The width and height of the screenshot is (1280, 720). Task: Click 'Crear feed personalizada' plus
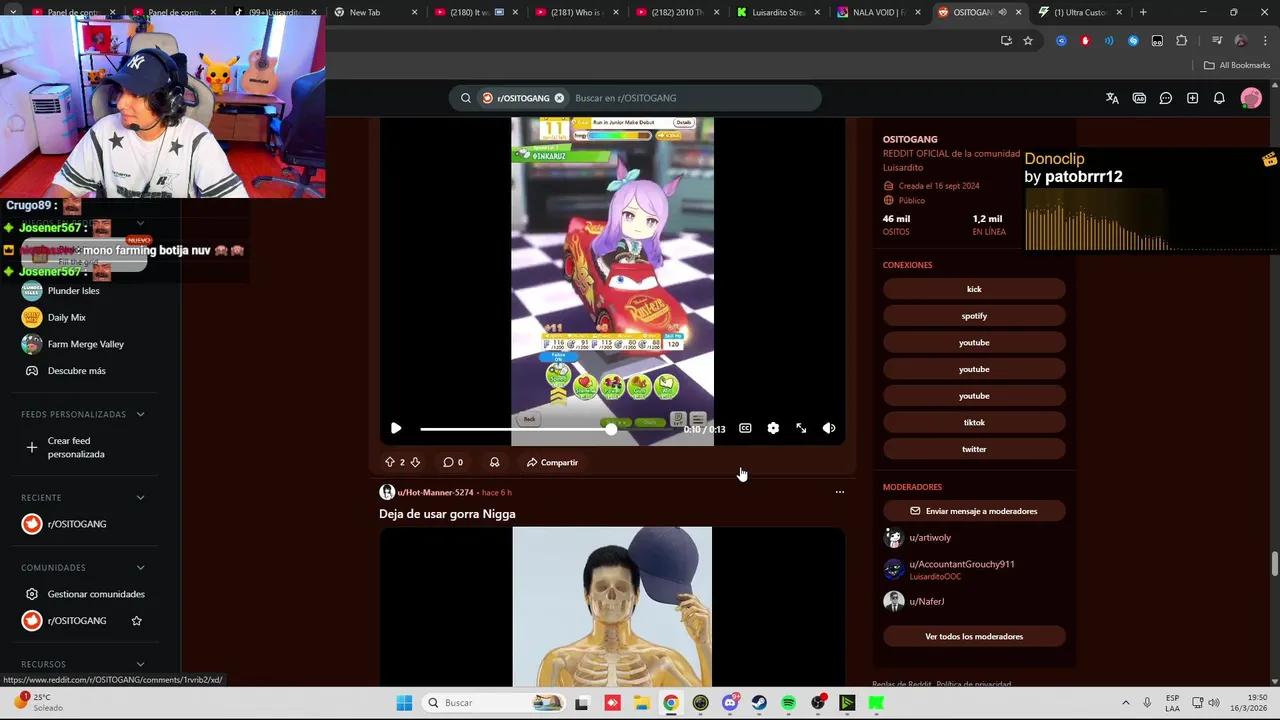click(x=32, y=447)
